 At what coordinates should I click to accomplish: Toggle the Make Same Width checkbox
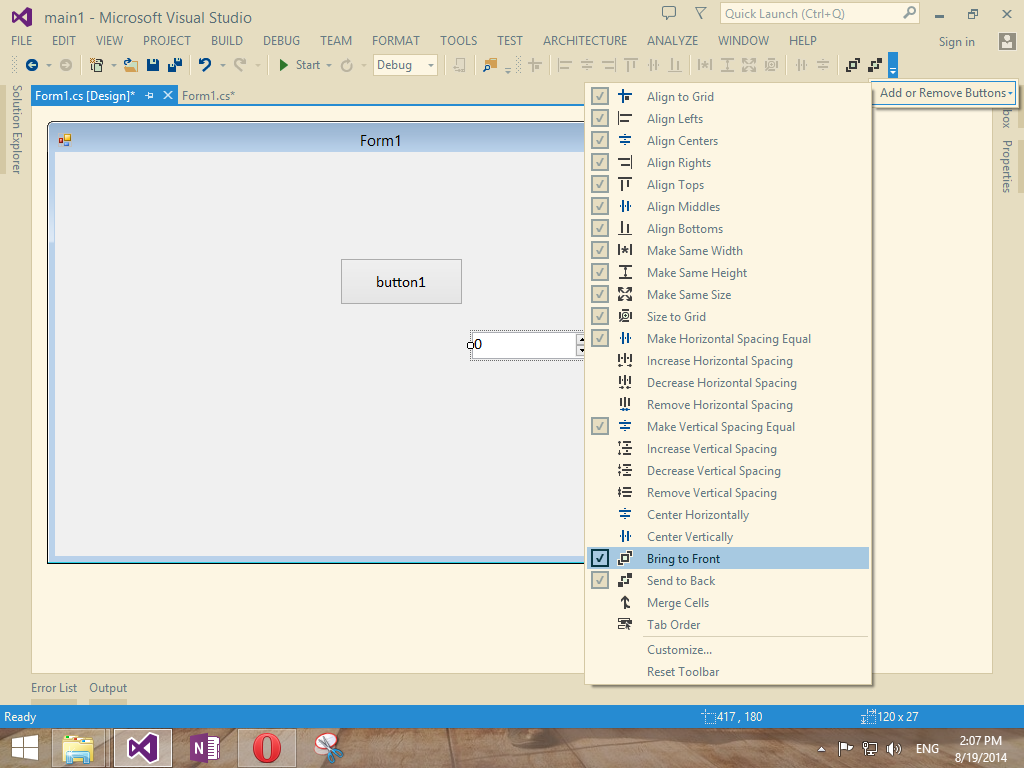(x=600, y=250)
